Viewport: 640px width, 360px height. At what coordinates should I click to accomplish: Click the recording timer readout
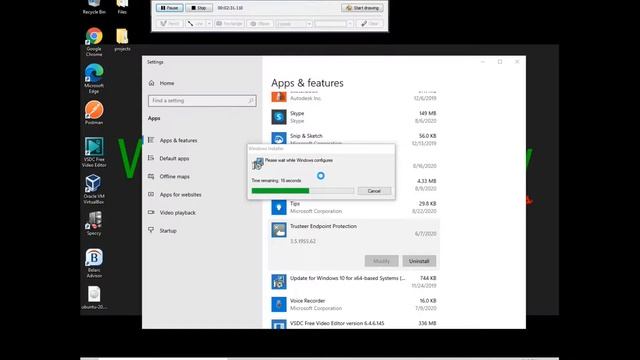230,8
